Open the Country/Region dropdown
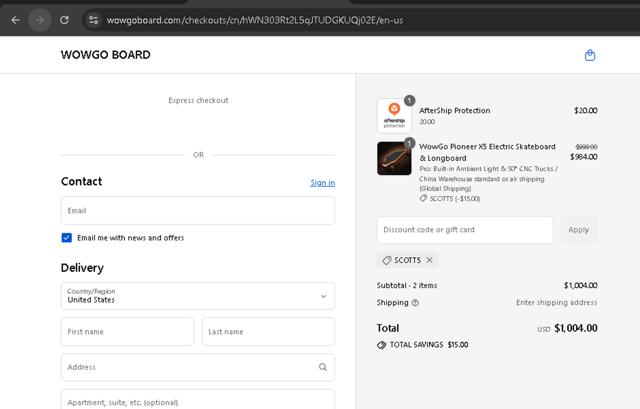640x409 pixels. click(x=198, y=296)
